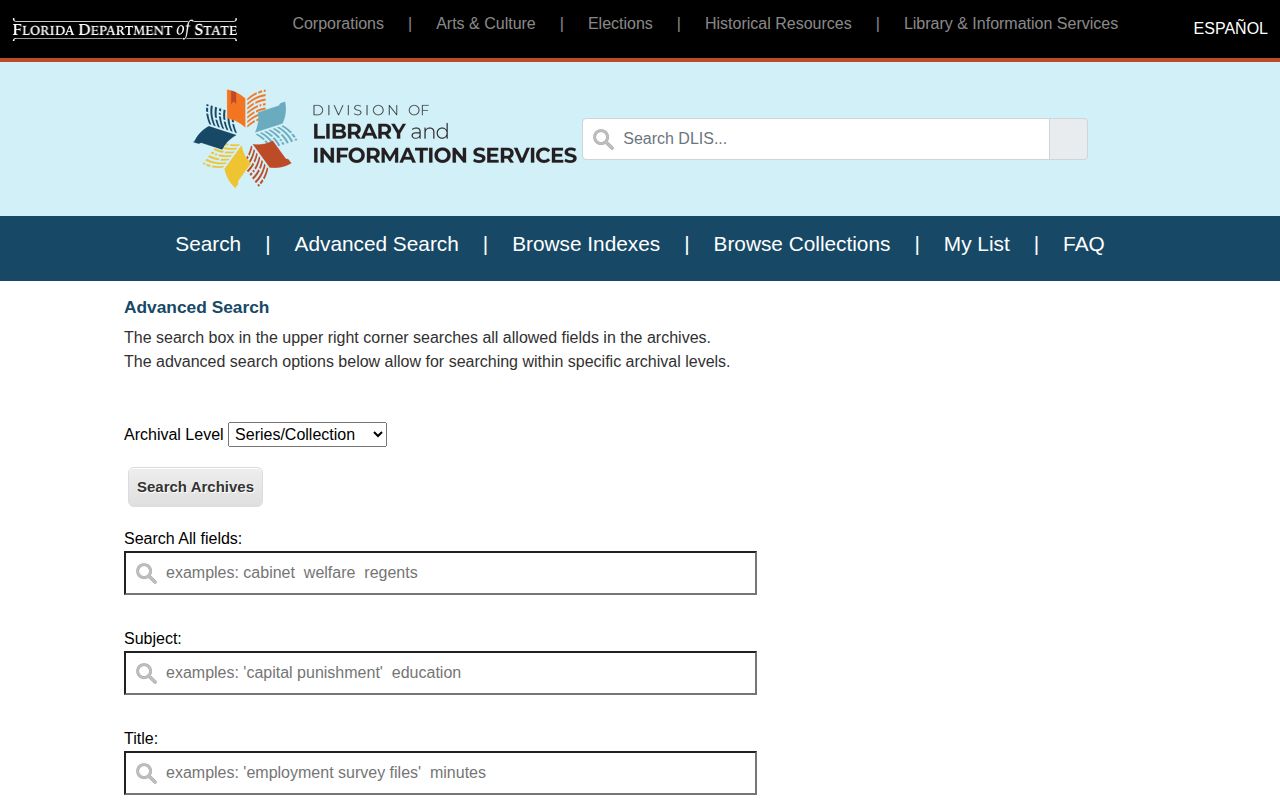
Task: Focus the Subject input field
Action: [440, 673]
